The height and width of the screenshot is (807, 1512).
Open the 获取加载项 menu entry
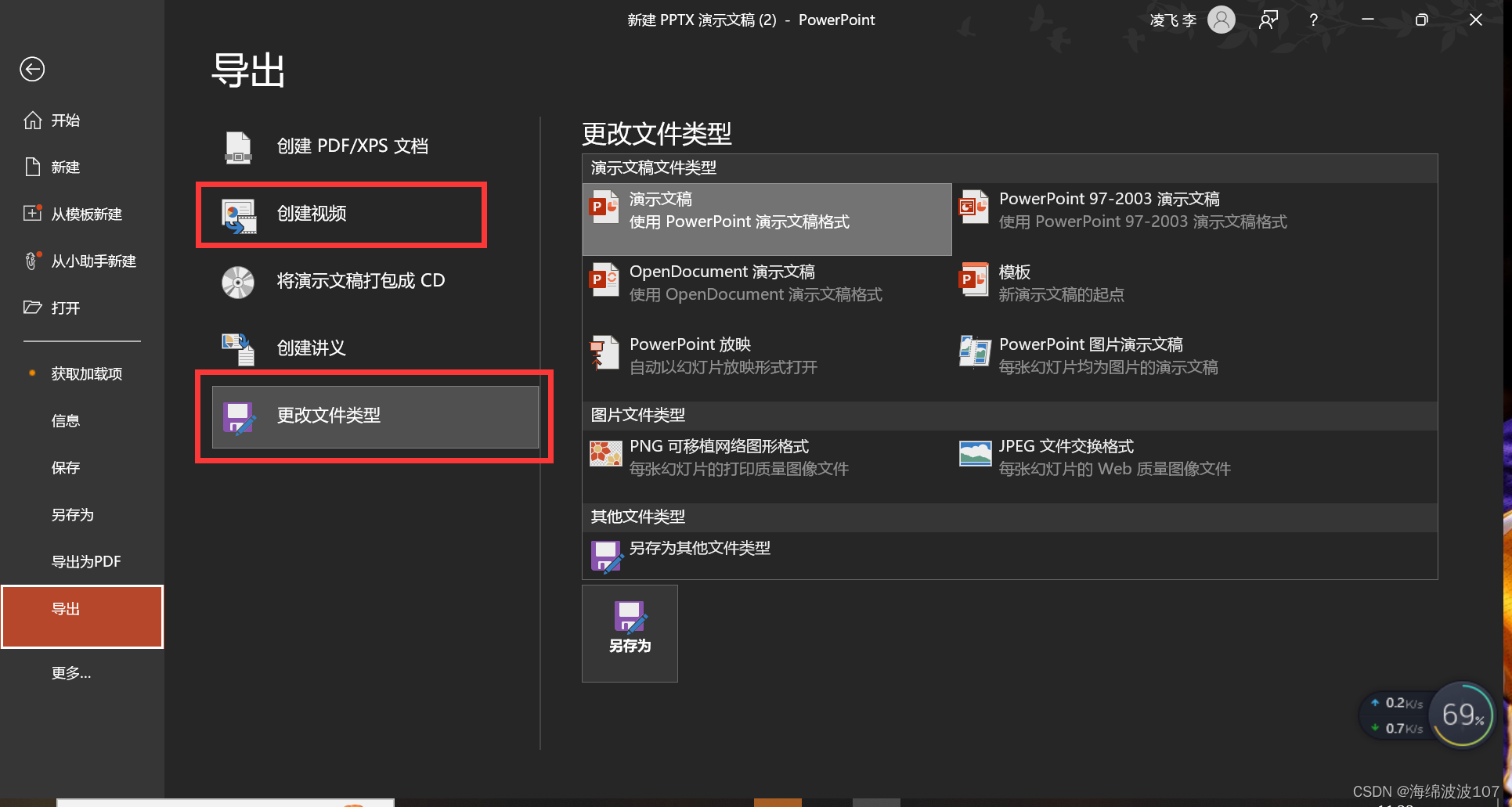tap(82, 373)
